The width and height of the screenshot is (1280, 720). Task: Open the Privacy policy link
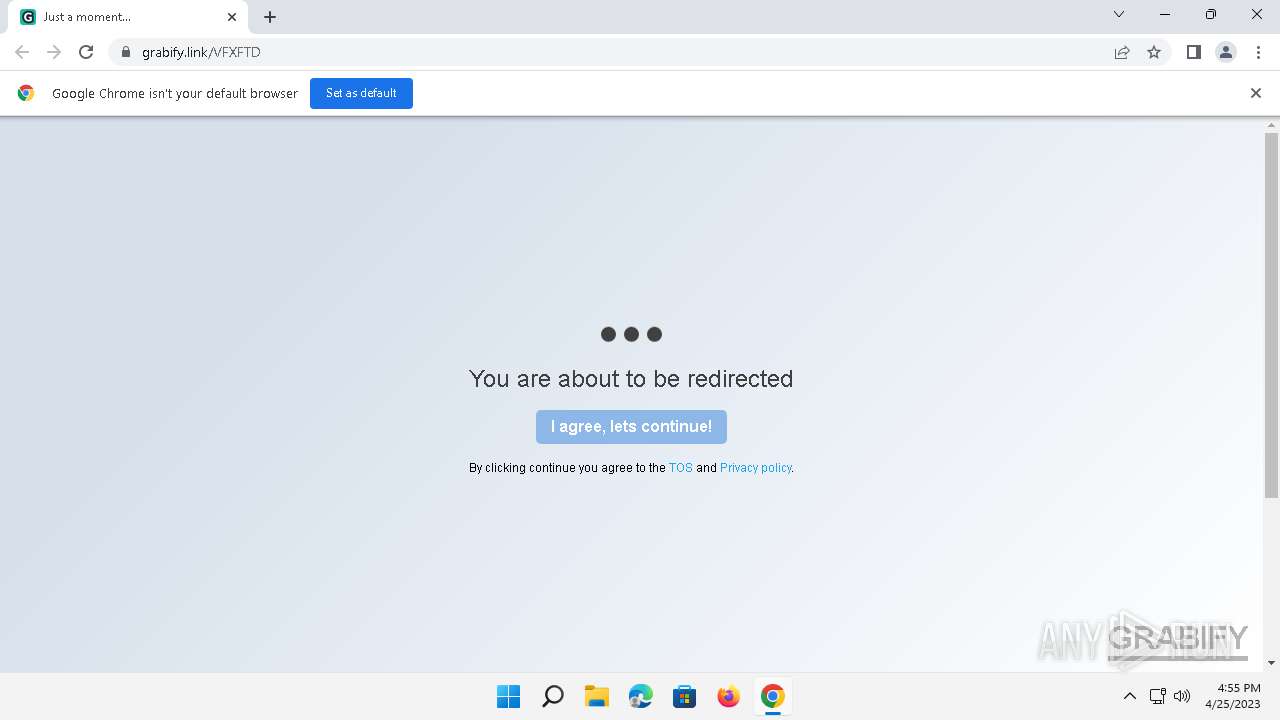(755, 468)
